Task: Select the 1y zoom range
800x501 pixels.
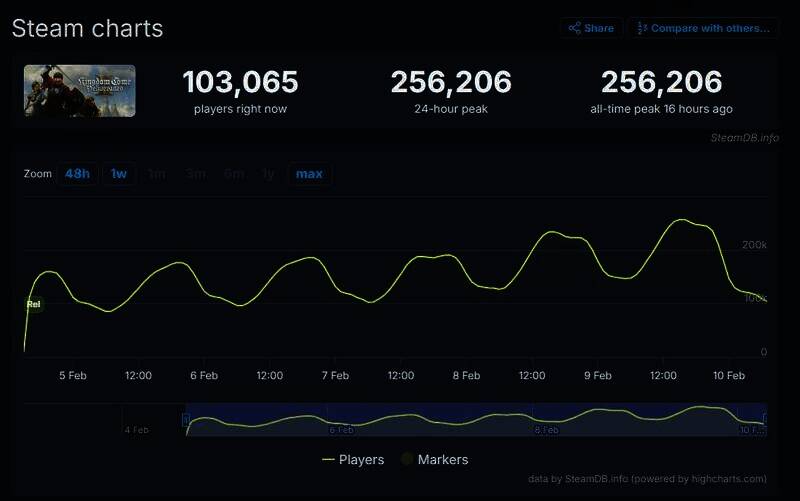Action: coord(268,174)
